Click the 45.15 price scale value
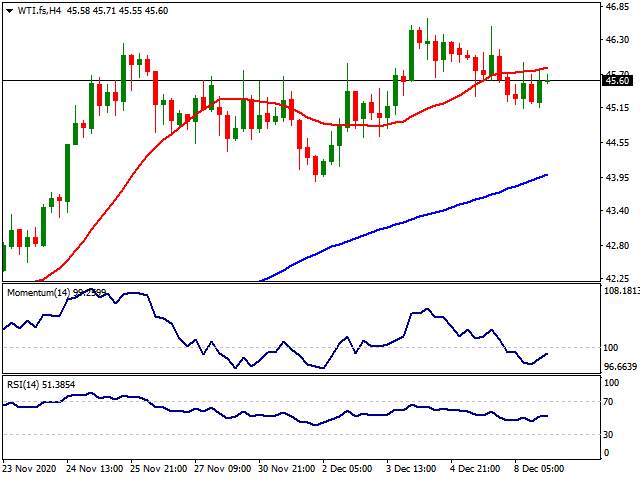Viewport: 640px width, 480px height. 617,108
